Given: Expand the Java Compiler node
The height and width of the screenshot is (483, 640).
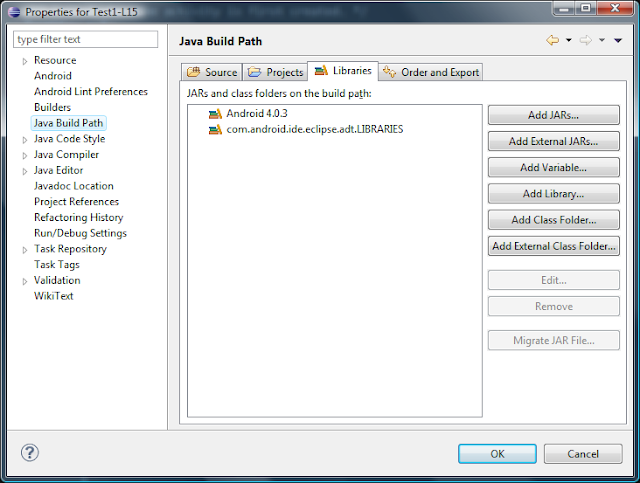Looking at the screenshot, I should pyautogui.click(x=25, y=156).
